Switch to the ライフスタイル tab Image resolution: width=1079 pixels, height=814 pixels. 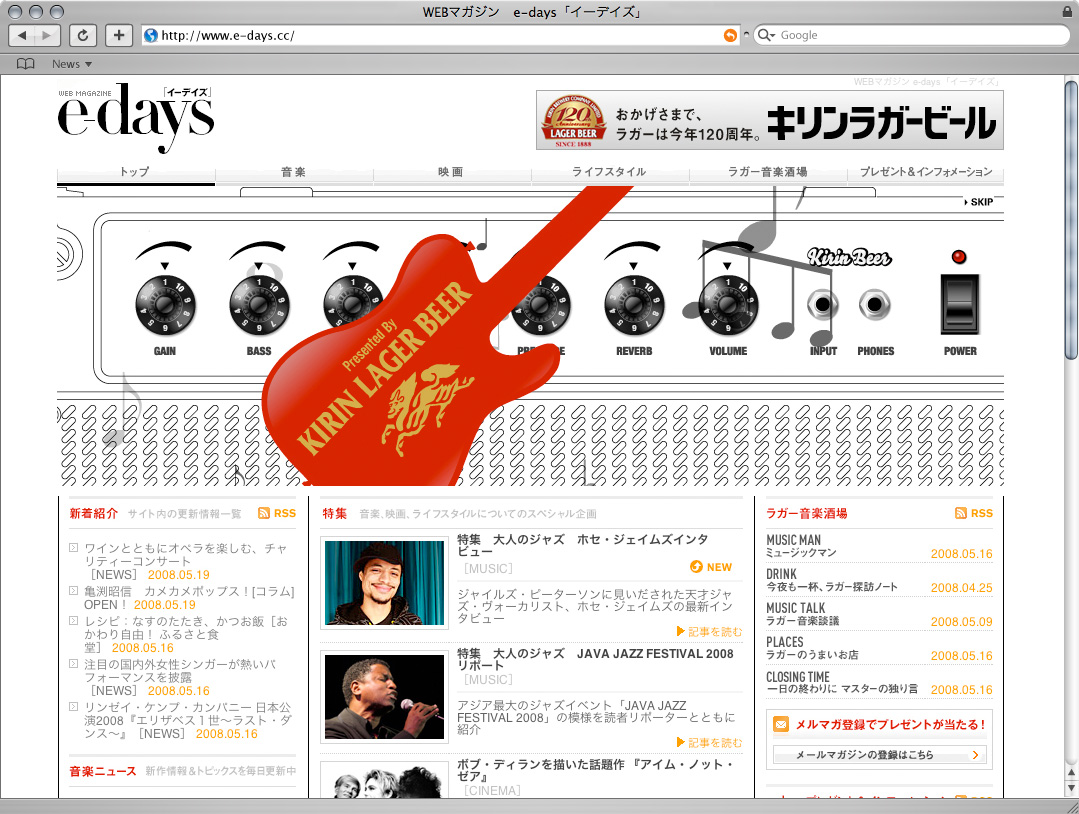point(609,172)
